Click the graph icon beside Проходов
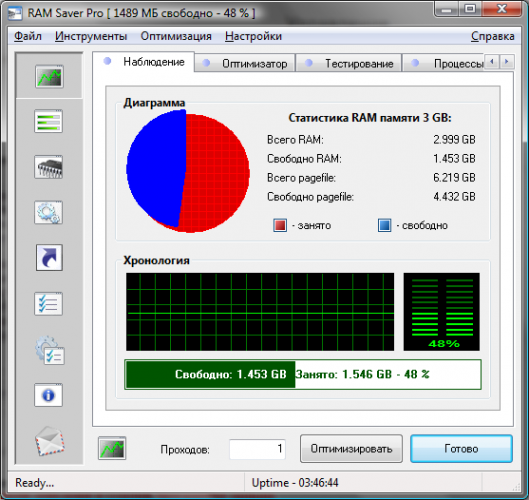 [x=112, y=448]
